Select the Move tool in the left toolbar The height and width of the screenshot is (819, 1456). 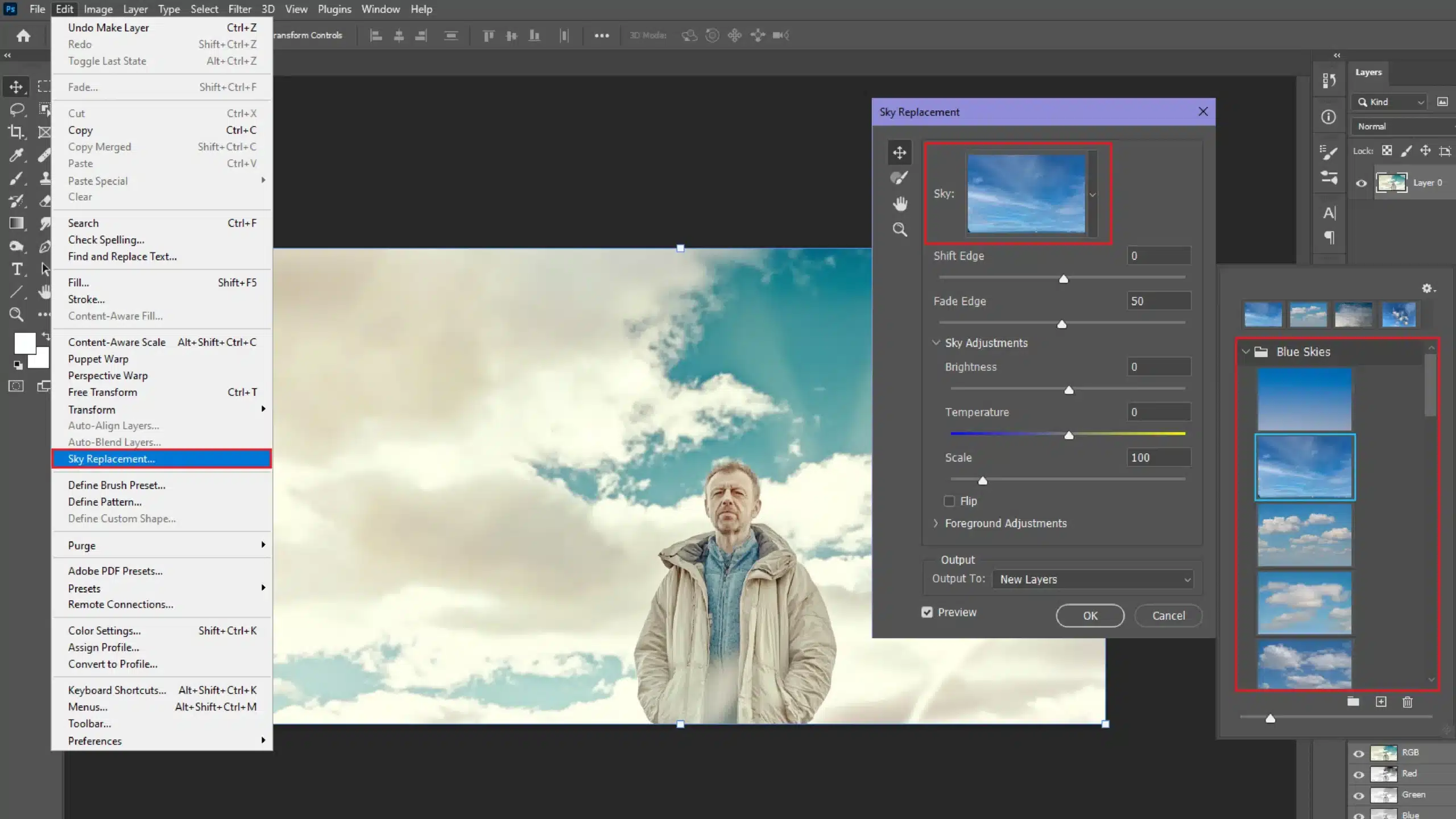point(16,86)
